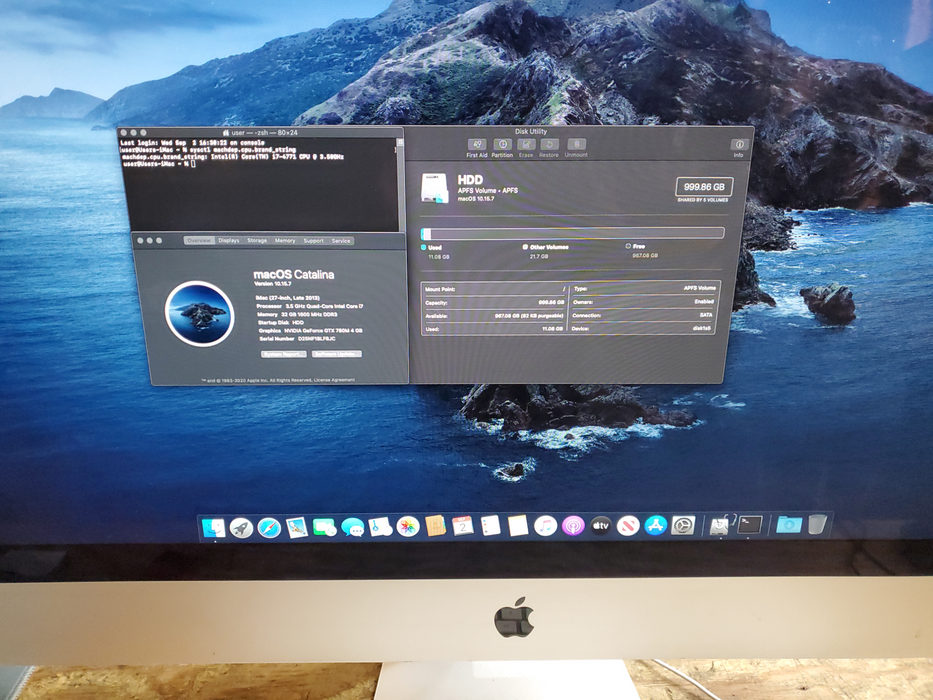Open Reminders from the Dock
Screen dimensions: 933x700
490,526
